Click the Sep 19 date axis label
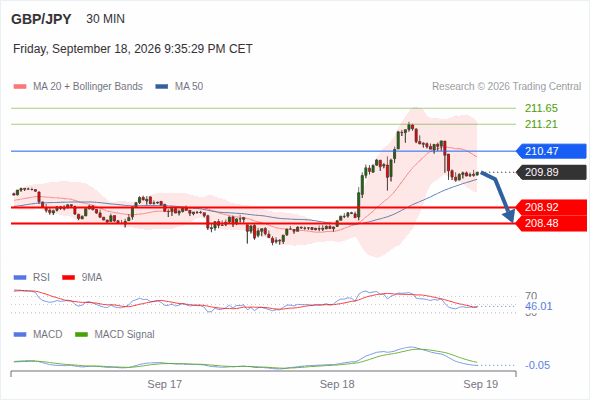The height and width of the screenshot is (400, 590). tap(481, 384)
